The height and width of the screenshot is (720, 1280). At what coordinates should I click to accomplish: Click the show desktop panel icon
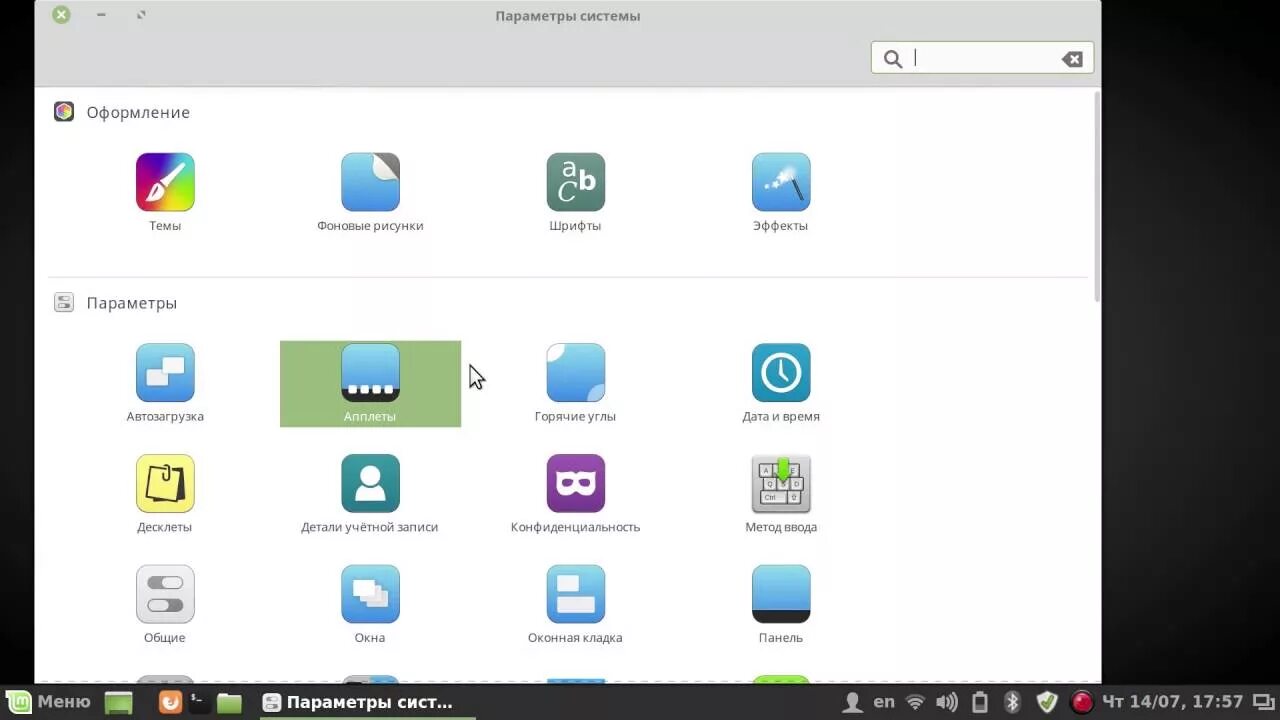point(119,703)
